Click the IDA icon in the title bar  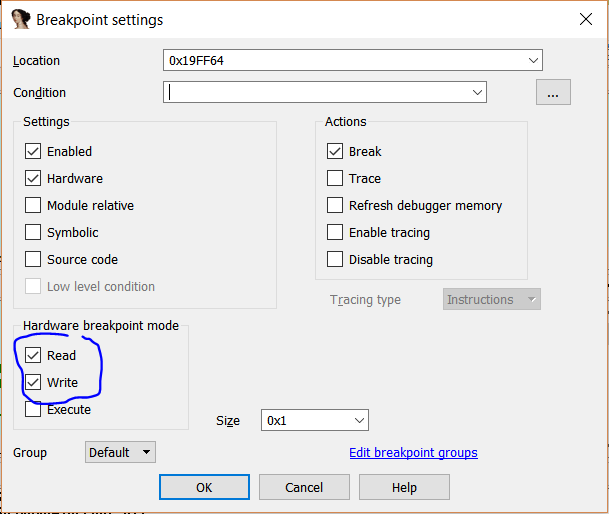[20, 19]
